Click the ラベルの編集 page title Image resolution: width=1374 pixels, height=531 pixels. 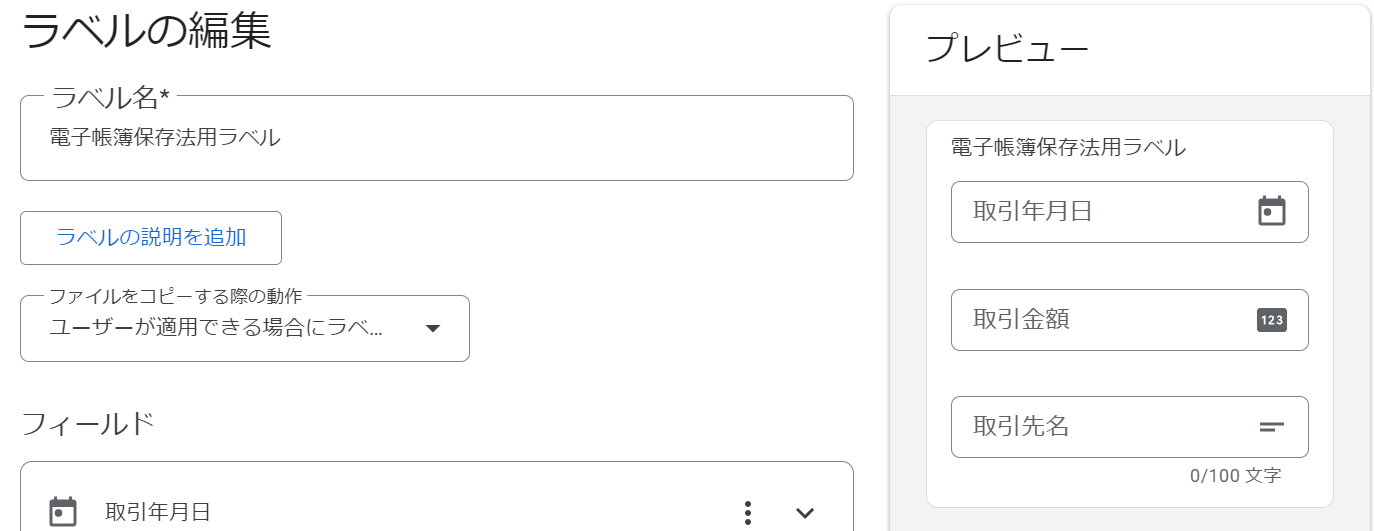pos(146,30)
